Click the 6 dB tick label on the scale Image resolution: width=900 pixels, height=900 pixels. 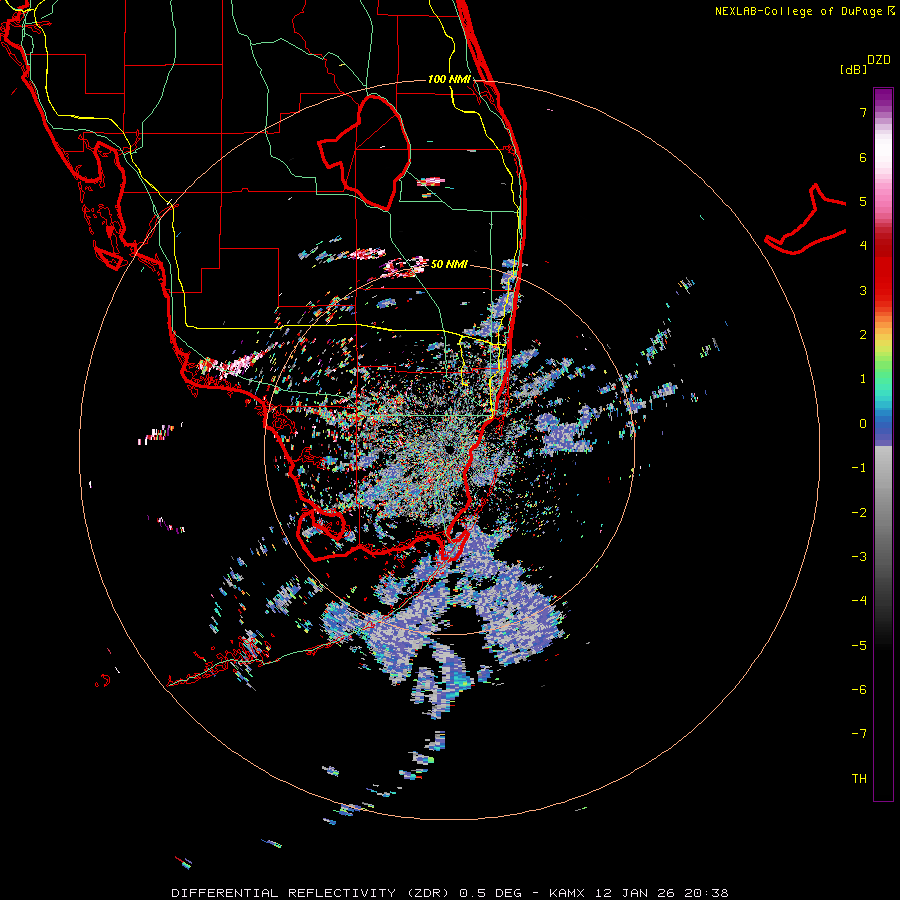pyautogui.click(x=863, y=157)
